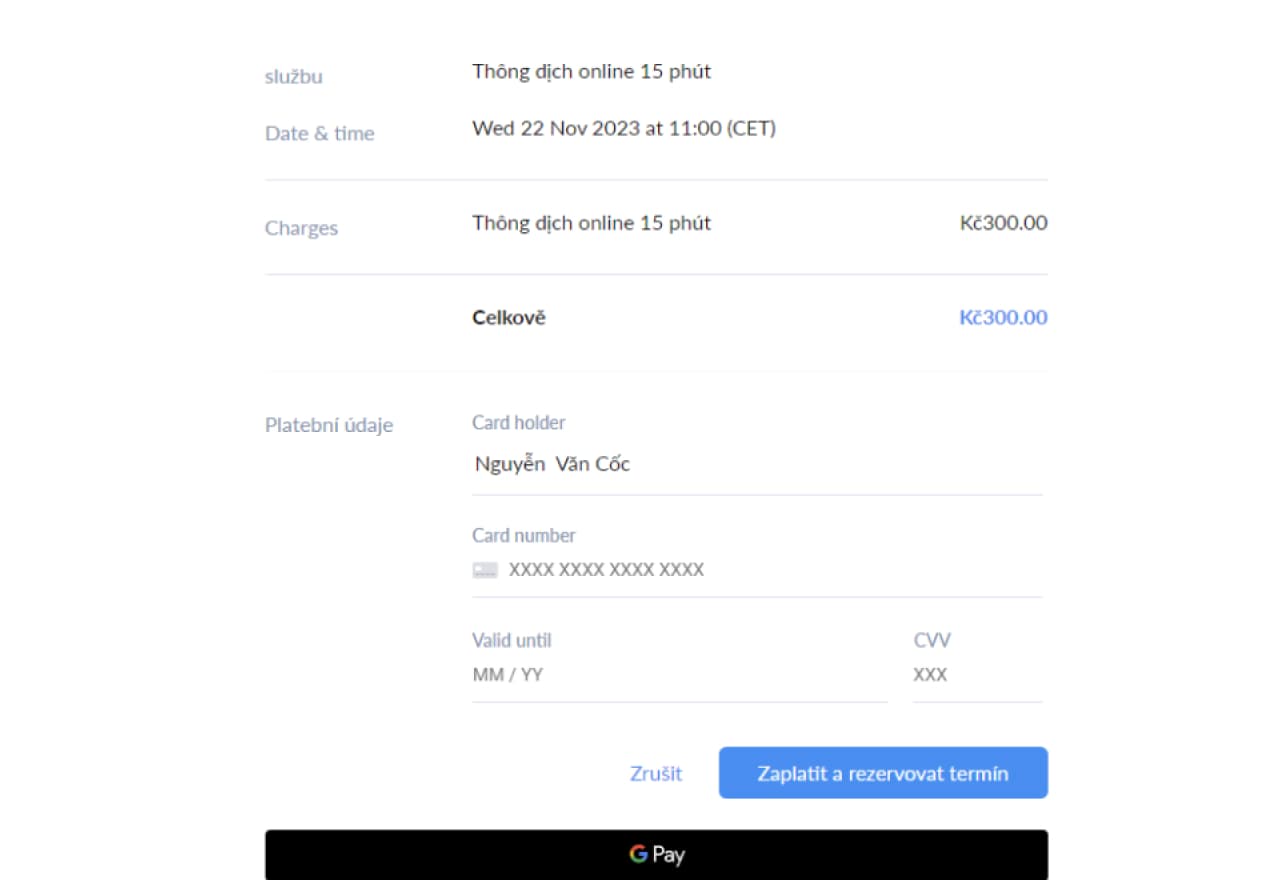Click the Card holder field label

pyautogui.click(x=519, y=423)
